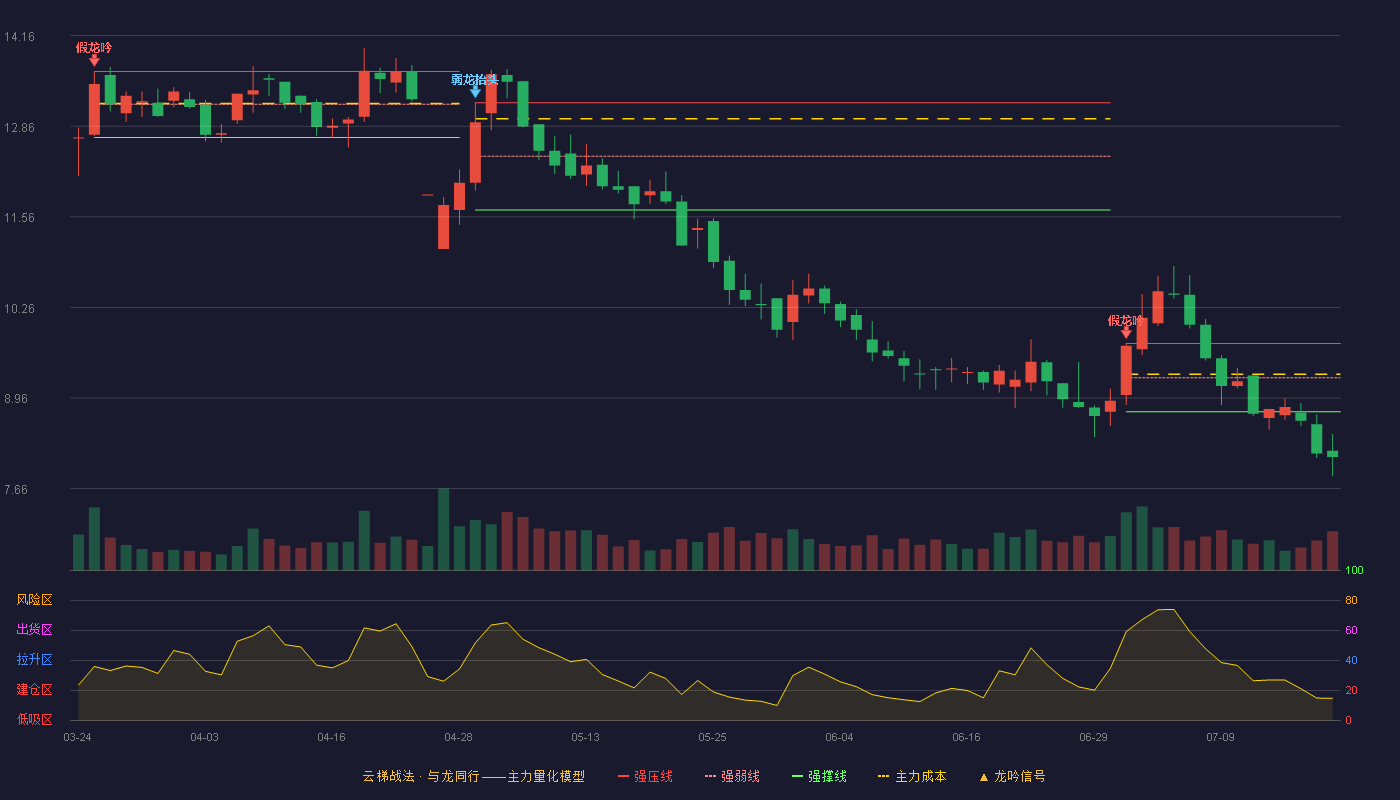
Task: Click the 拉升区 zone label
Action: pyautogui.click(x=34, y=660)
